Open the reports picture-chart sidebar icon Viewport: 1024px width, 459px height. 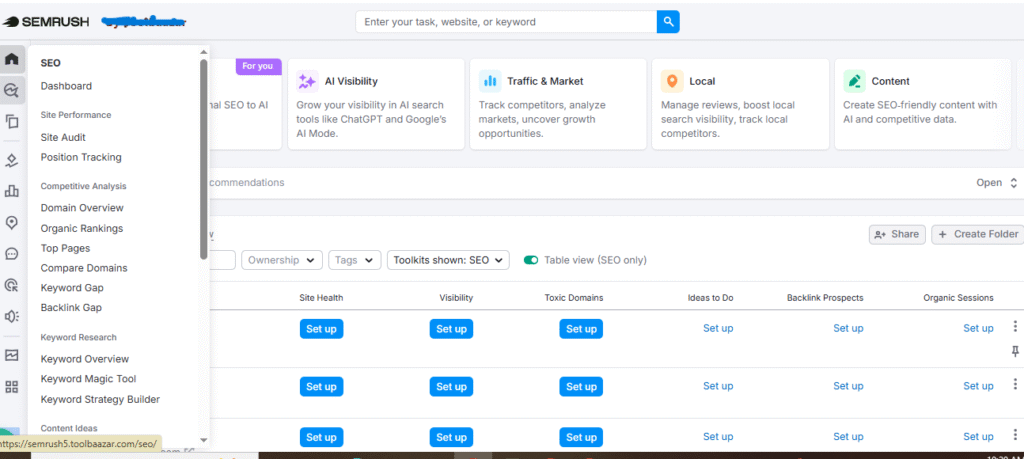11,355
